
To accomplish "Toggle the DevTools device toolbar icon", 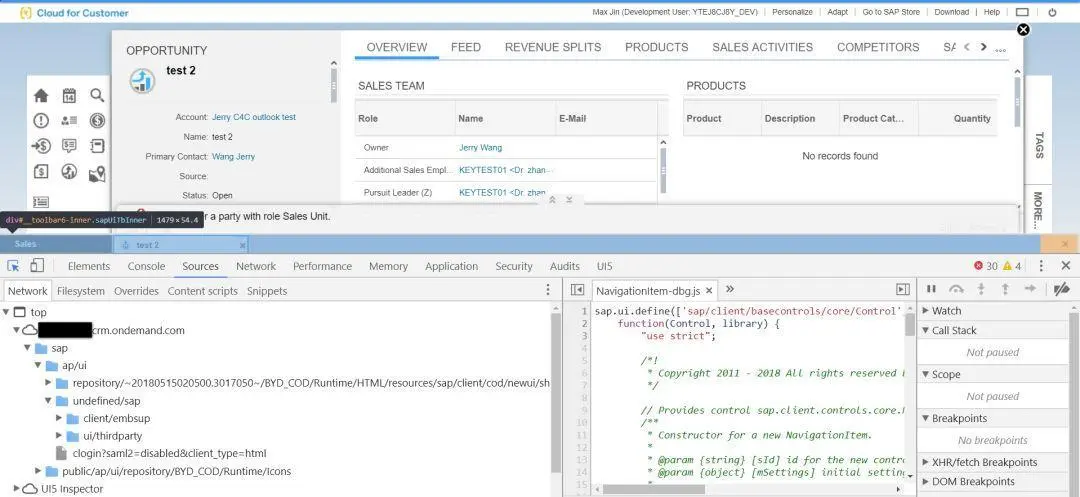I will [37, 266].
